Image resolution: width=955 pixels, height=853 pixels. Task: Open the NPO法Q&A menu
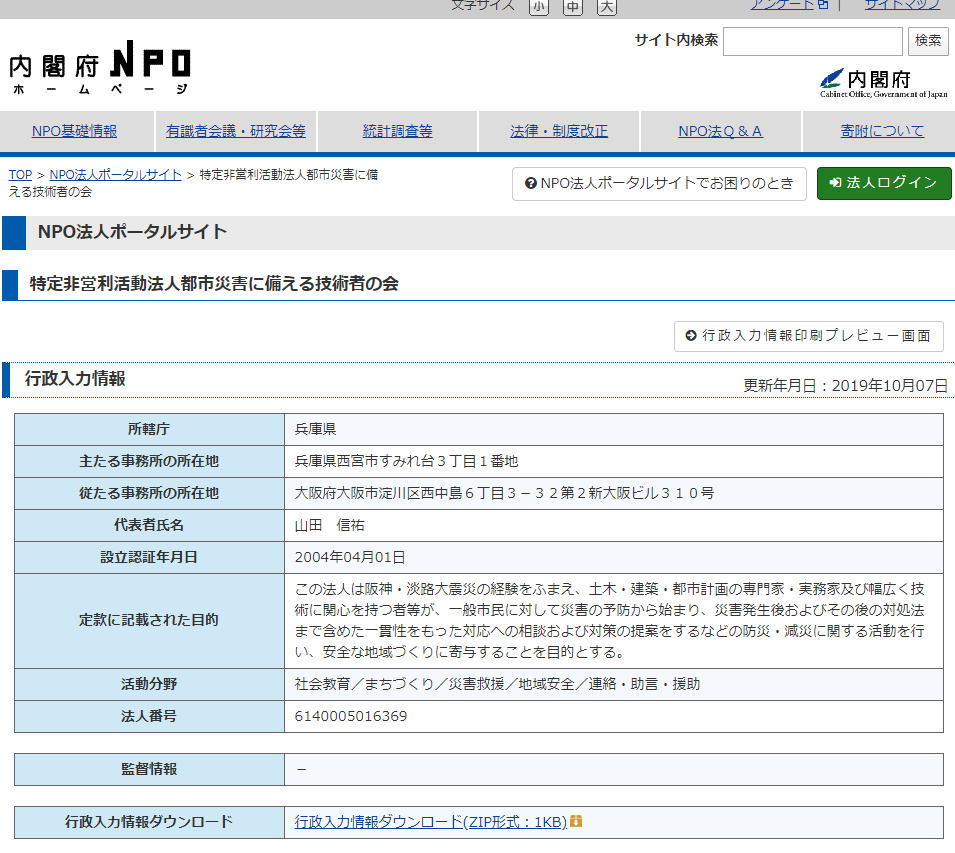point(720,131)
